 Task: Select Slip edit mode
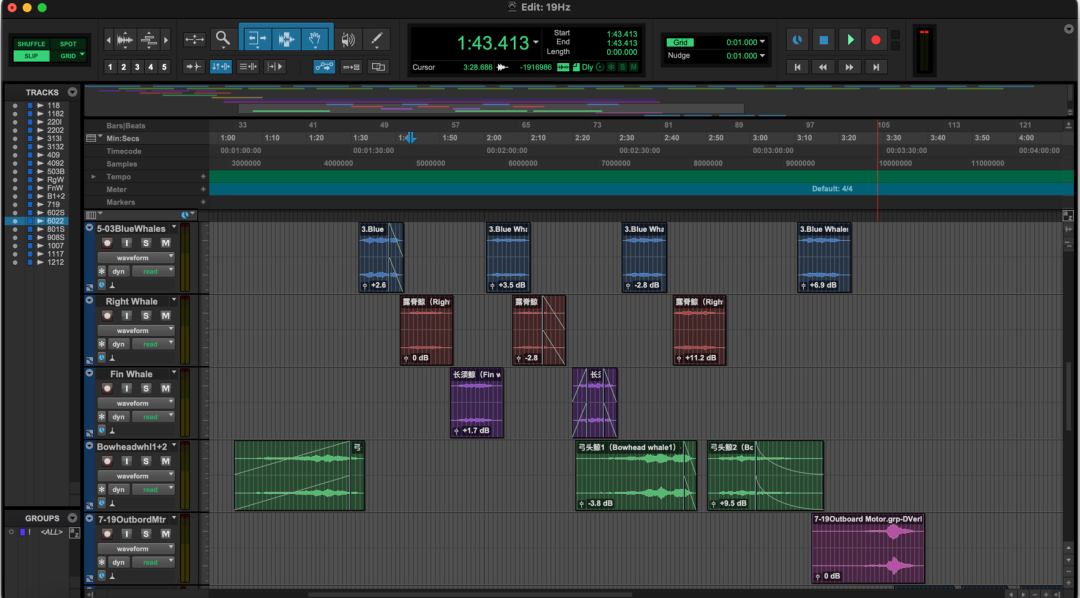(x=31, y=56)
